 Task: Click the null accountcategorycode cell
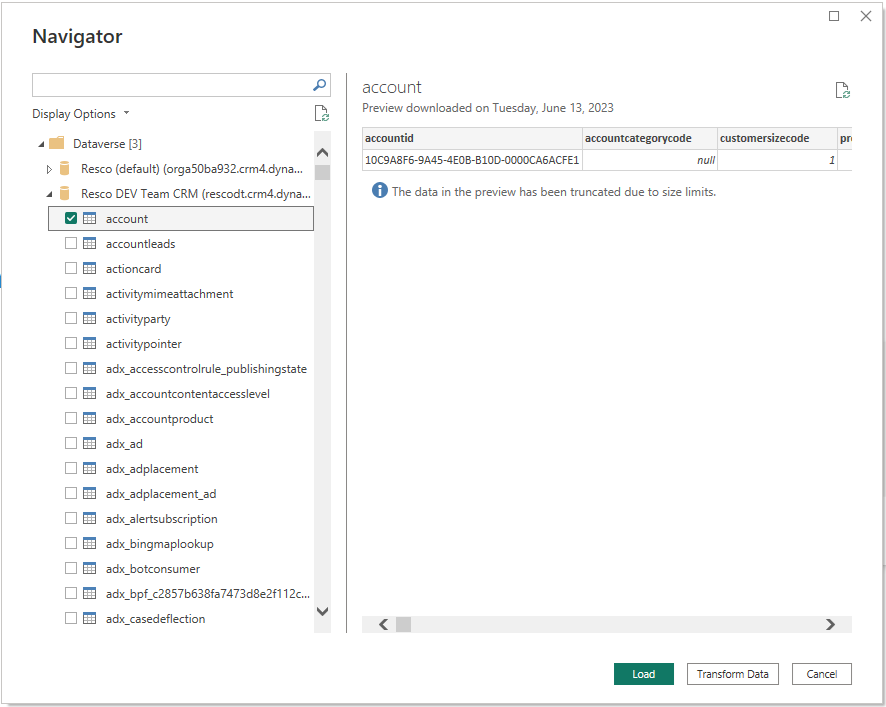(650, 160)
